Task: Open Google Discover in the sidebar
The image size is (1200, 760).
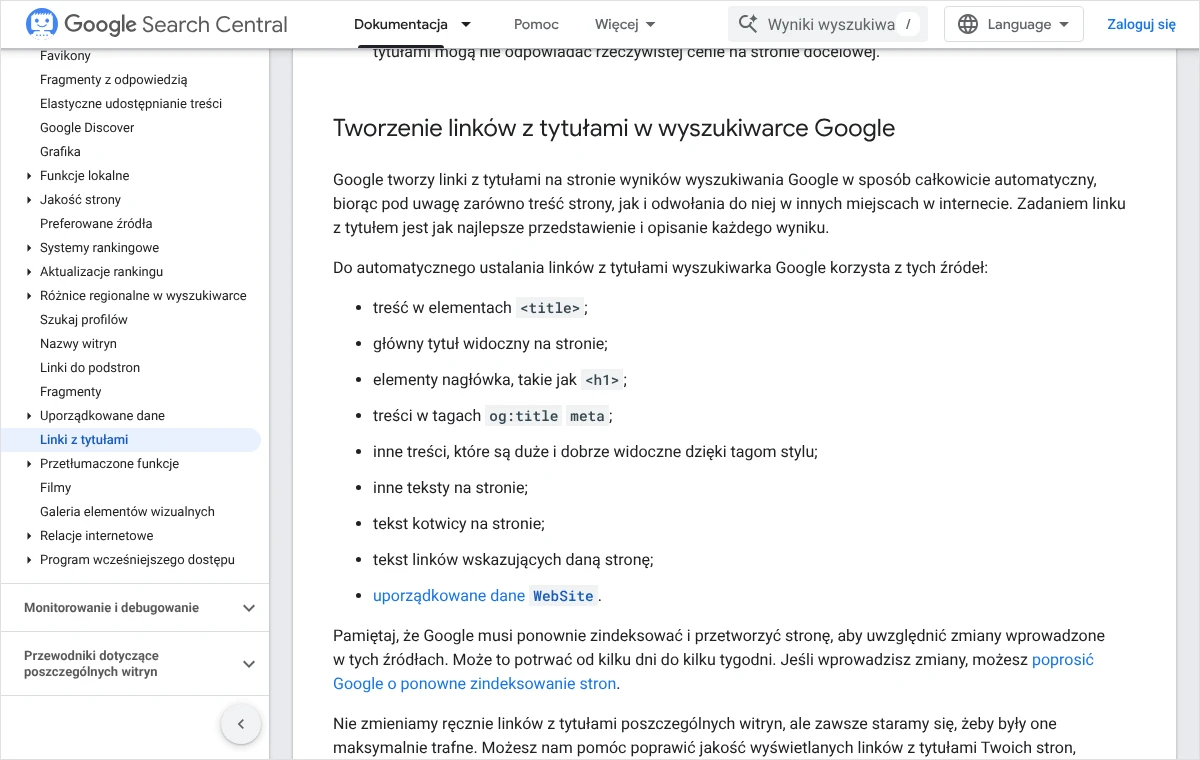Action: coord(87,128)
